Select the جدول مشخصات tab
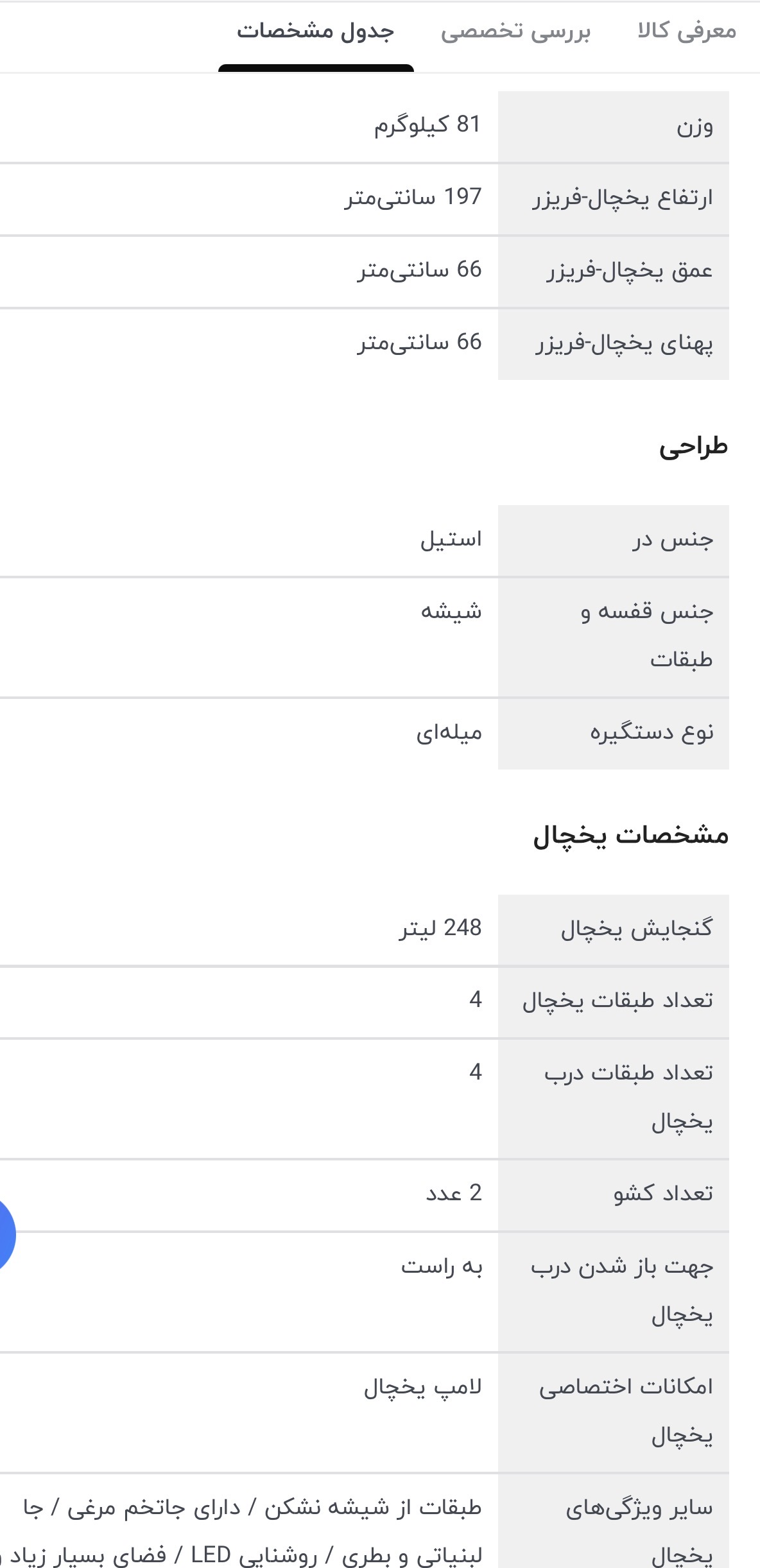 (x=315, y=31)
